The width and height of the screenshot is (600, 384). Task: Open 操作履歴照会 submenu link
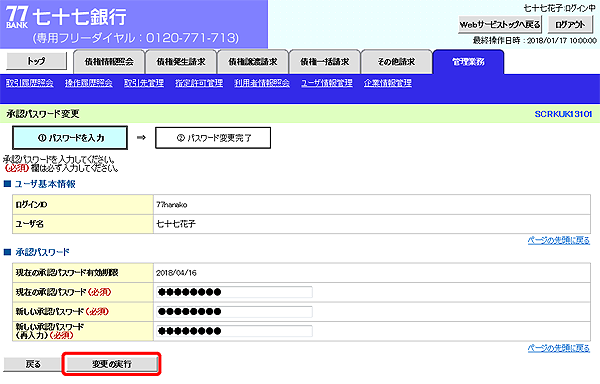(x=88, y=83)
